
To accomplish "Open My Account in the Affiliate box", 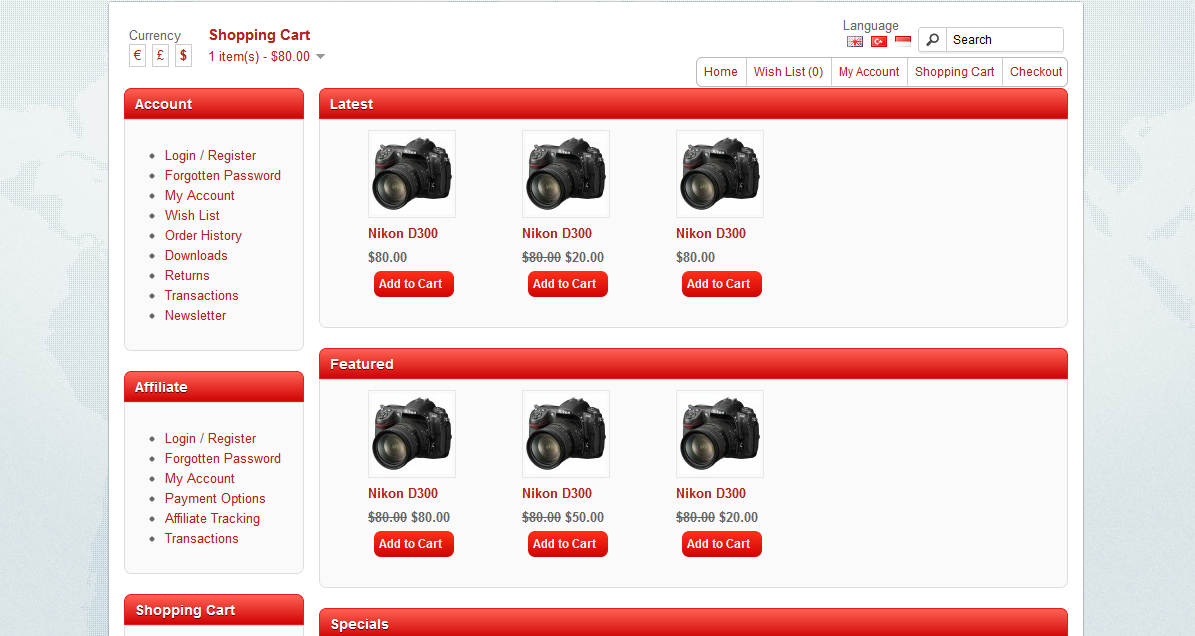I will [200, 478].
